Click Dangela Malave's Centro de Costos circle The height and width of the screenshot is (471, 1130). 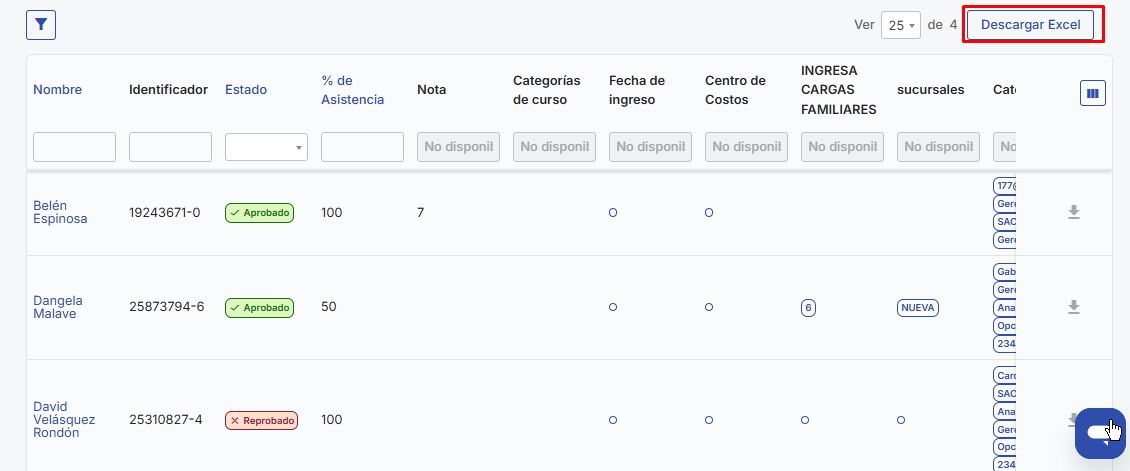click(709, 307)
